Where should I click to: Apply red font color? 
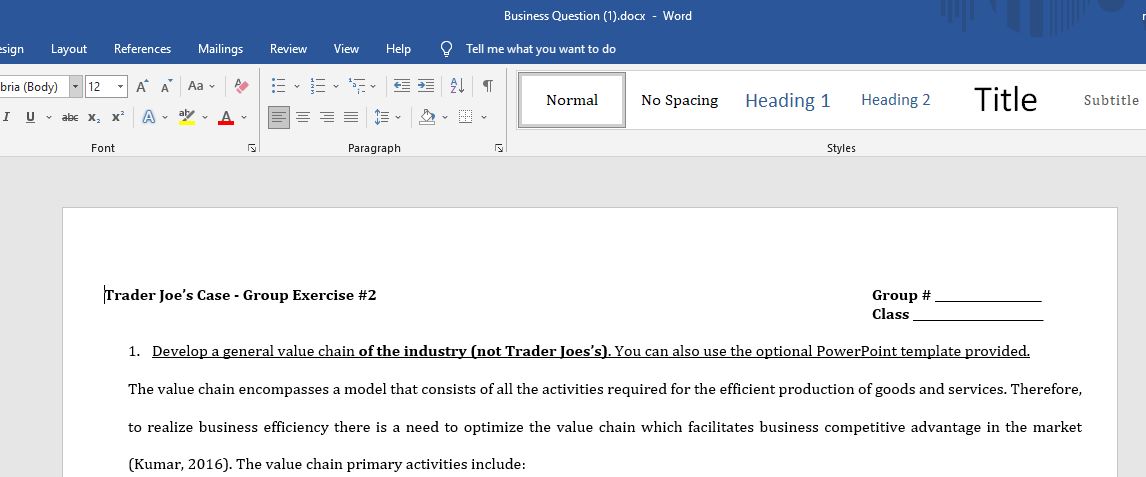coord(226,117)
